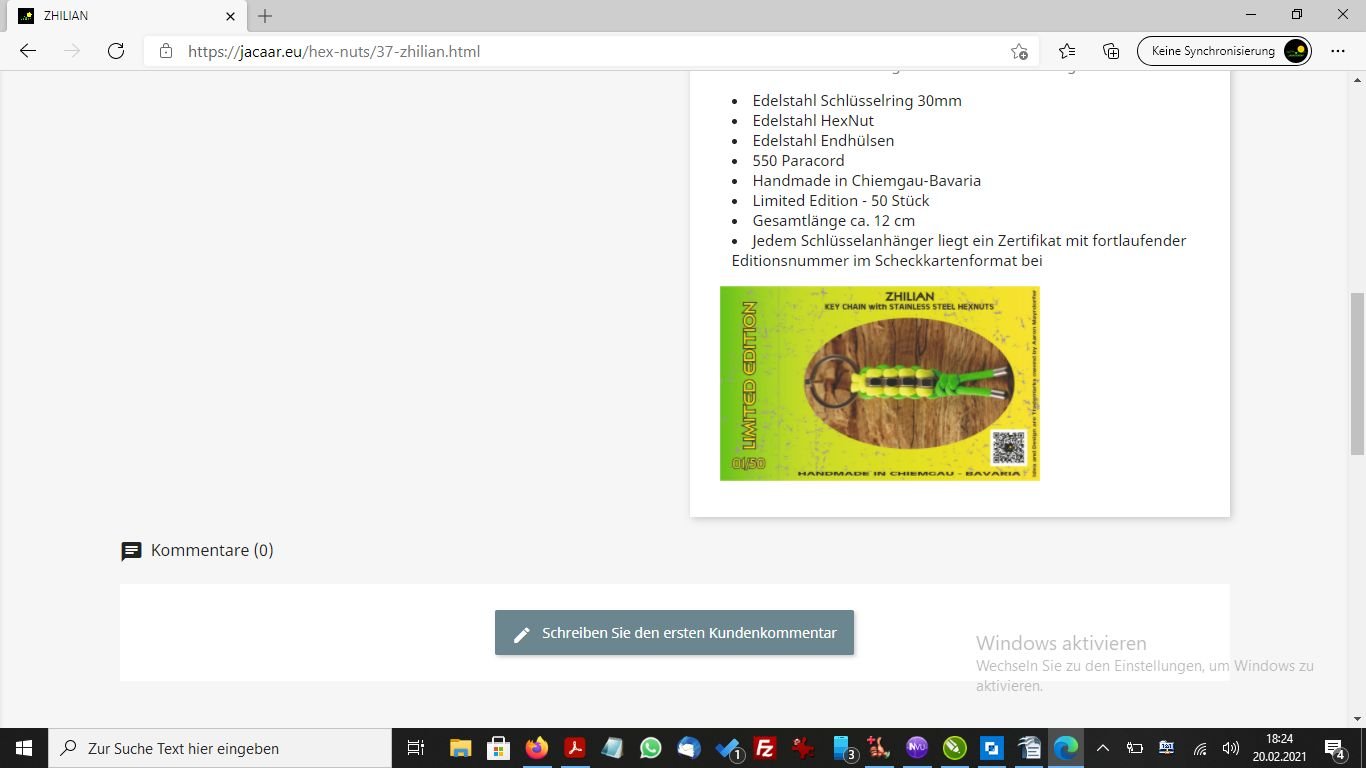Open the notification center icon

pyautogui.click(x=1335, y=748)
